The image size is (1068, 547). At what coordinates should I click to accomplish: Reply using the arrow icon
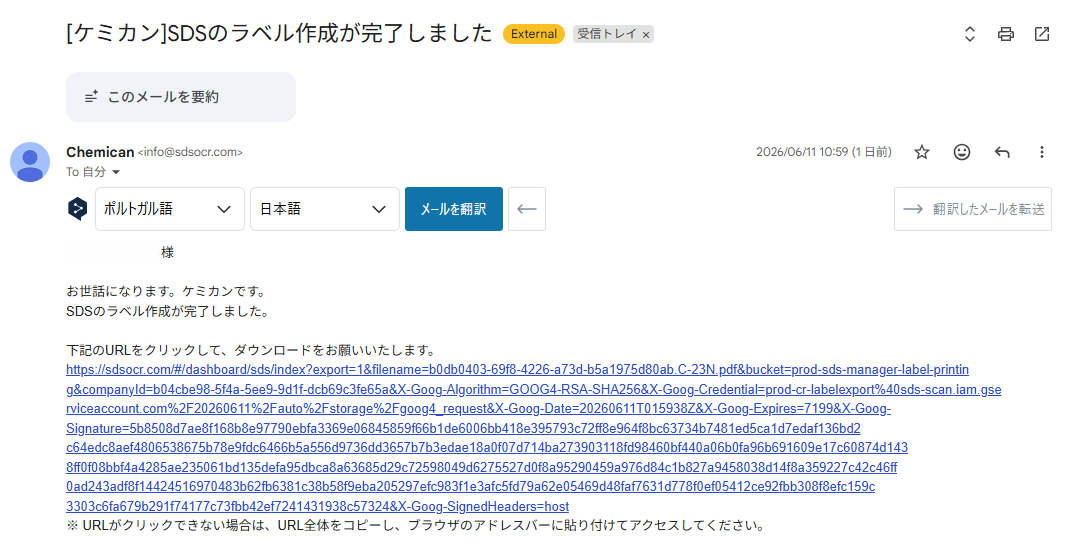click(x=1001, y=152)
